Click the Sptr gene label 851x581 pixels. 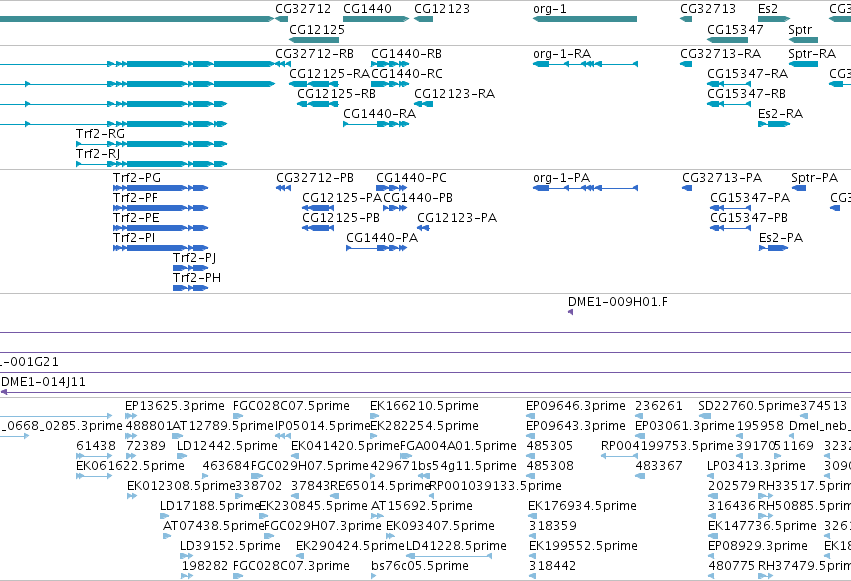pyautogui.click(x=800, y=29)
